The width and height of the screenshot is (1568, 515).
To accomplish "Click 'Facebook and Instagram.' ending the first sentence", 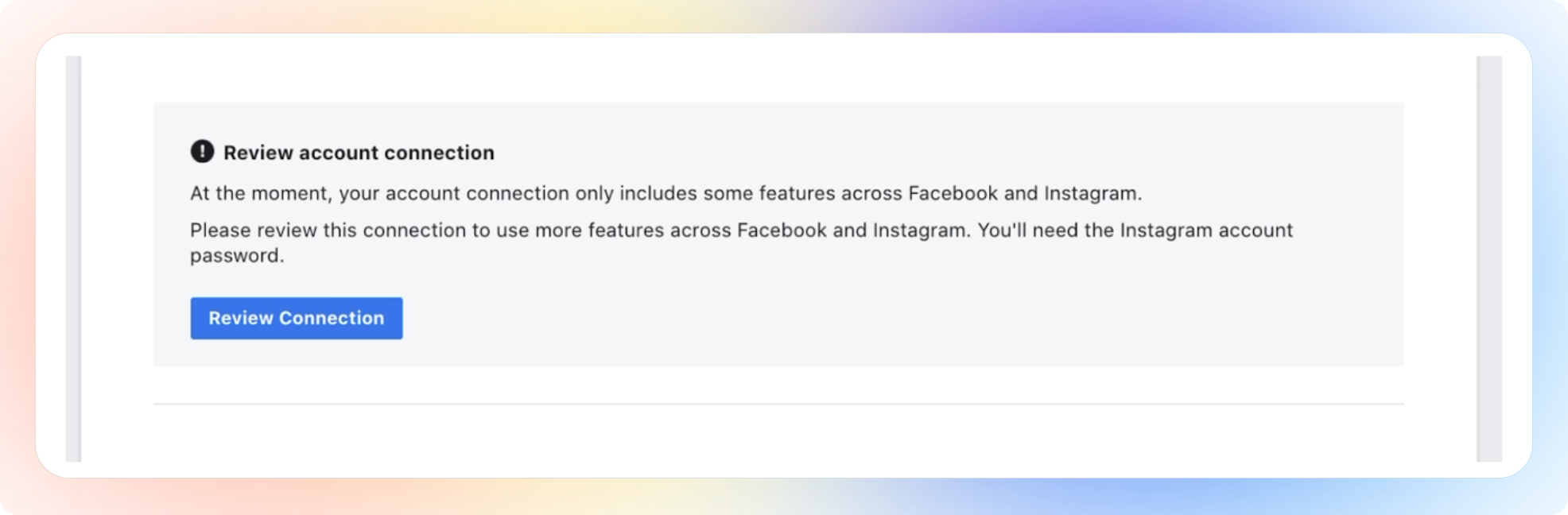I will (x=1024, y=193).
